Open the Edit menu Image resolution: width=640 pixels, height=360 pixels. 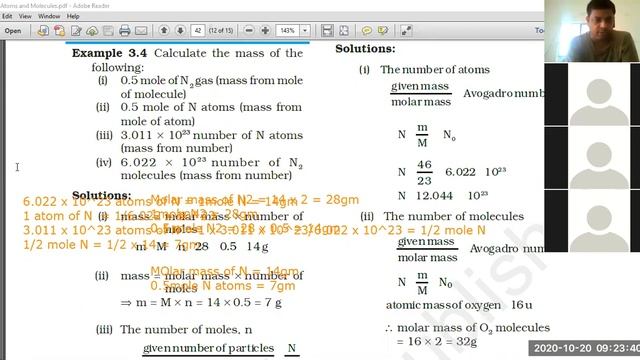(7, 16)
